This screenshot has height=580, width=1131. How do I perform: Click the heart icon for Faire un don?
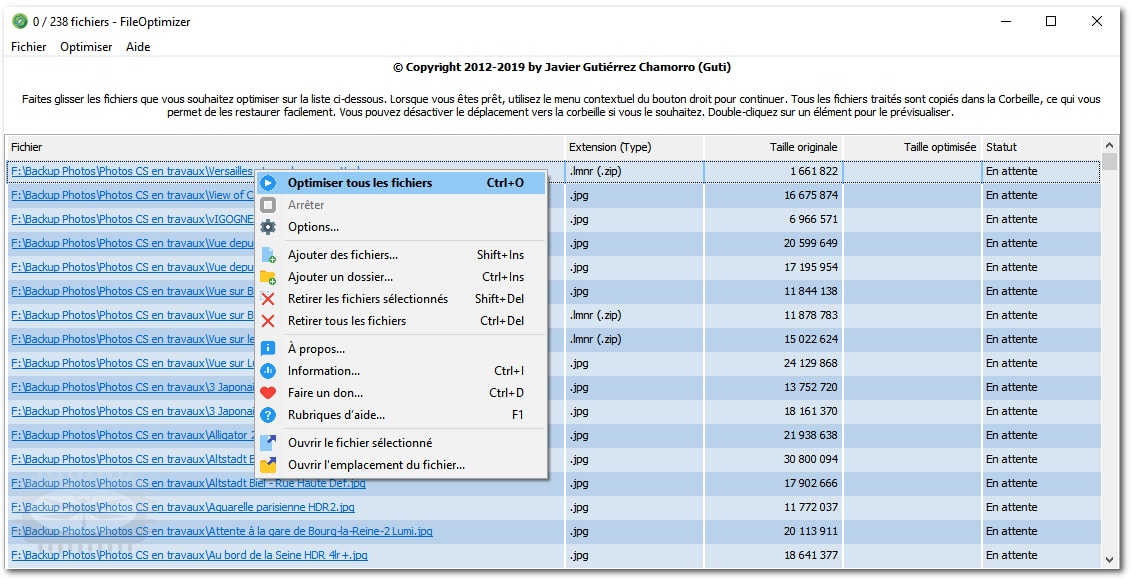tap(268, 393)
